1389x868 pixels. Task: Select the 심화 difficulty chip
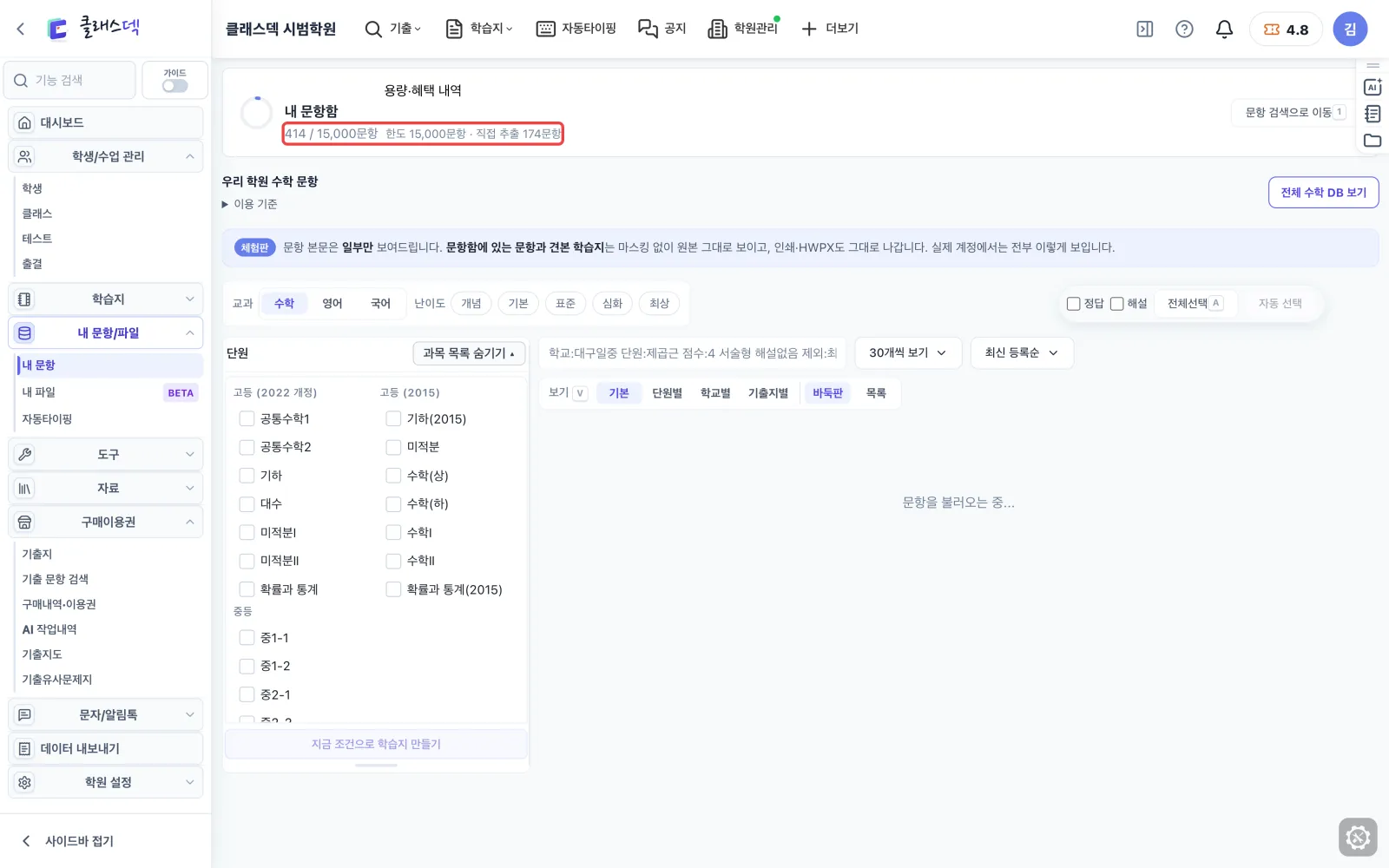tap(612, 303)
